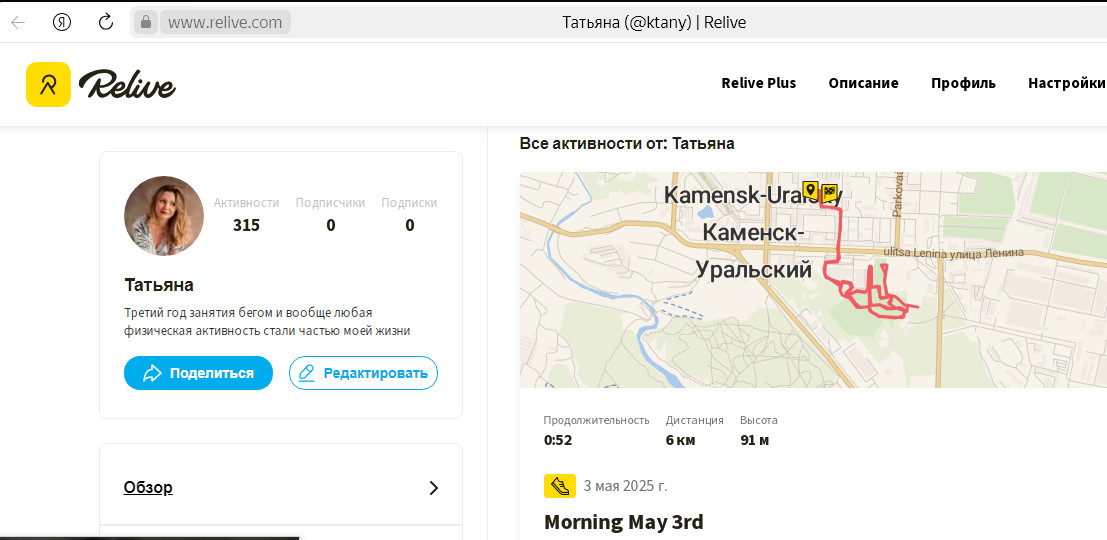The height and width of the screenshot is (540, 1107).
Task: Click the Дистанция value 6 км
Action: (x=681, y=440)
